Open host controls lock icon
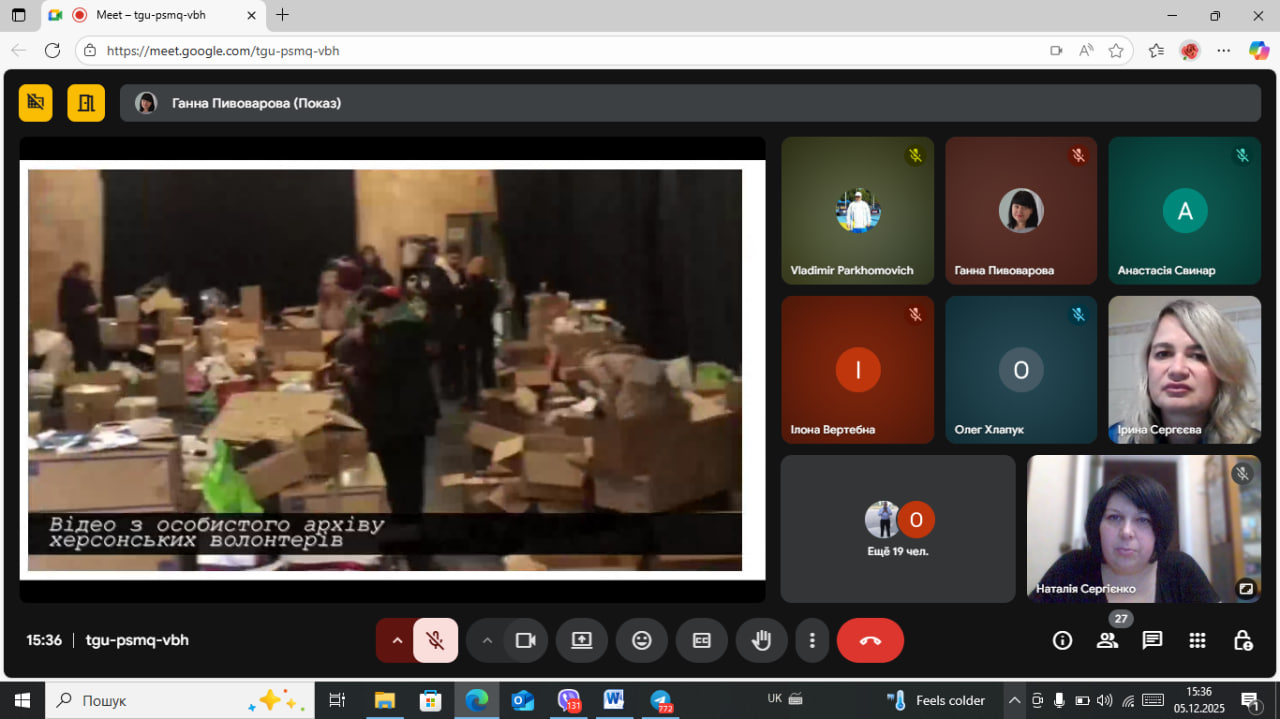Screen dimensions: 1280x719 [x=1242, y=640]
